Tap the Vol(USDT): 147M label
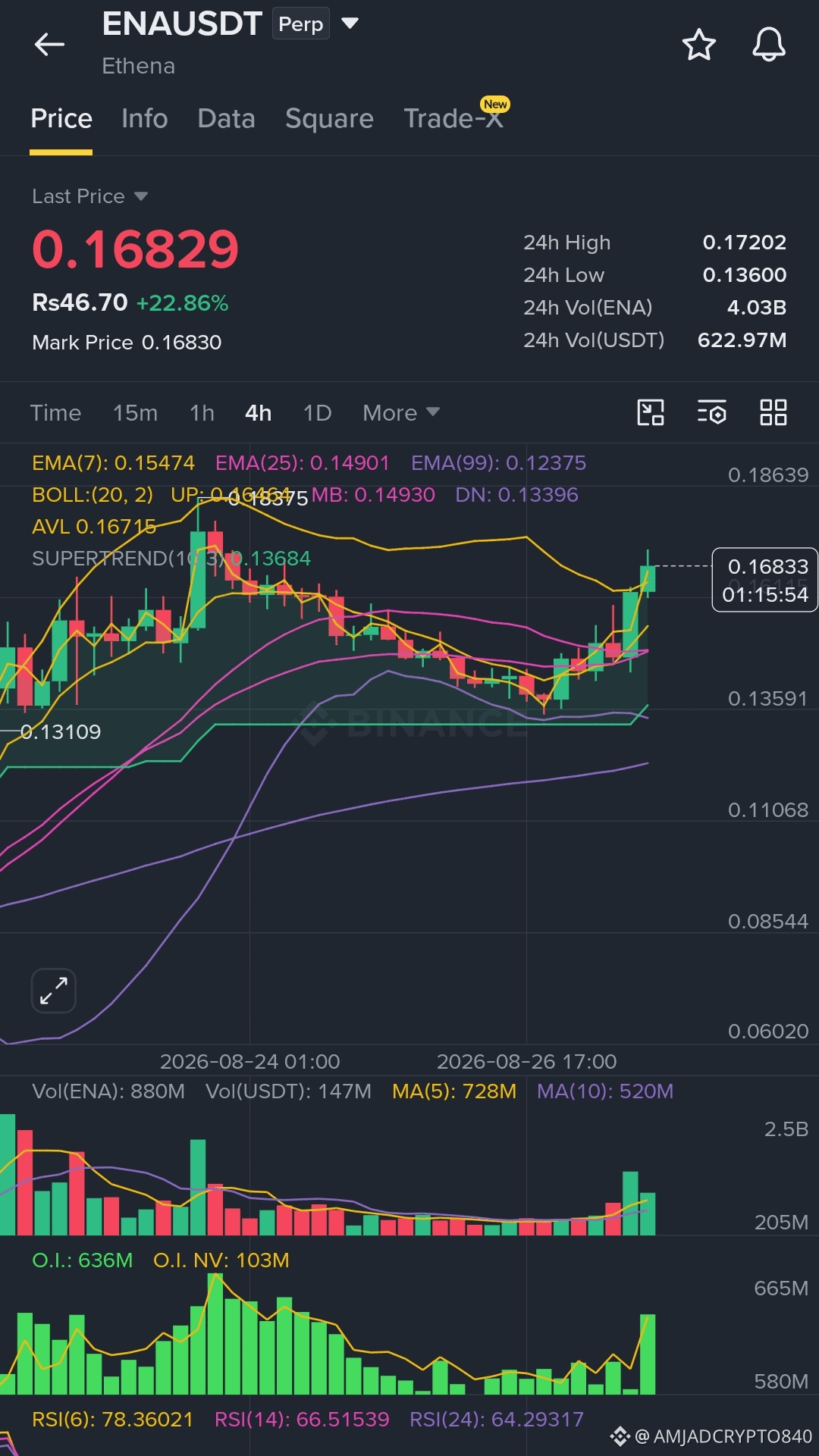Image resolution: width=819 pixels, height=1456 pixels. [288, 1091]
